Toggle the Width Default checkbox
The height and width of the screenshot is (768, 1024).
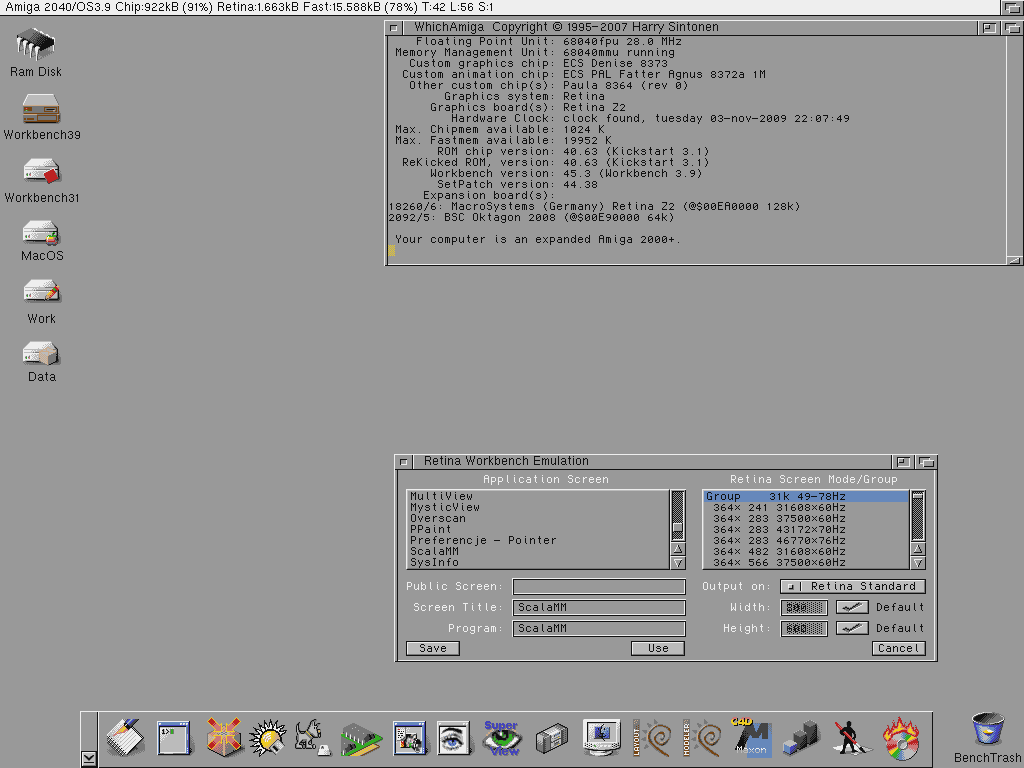(x=852, y=607)
